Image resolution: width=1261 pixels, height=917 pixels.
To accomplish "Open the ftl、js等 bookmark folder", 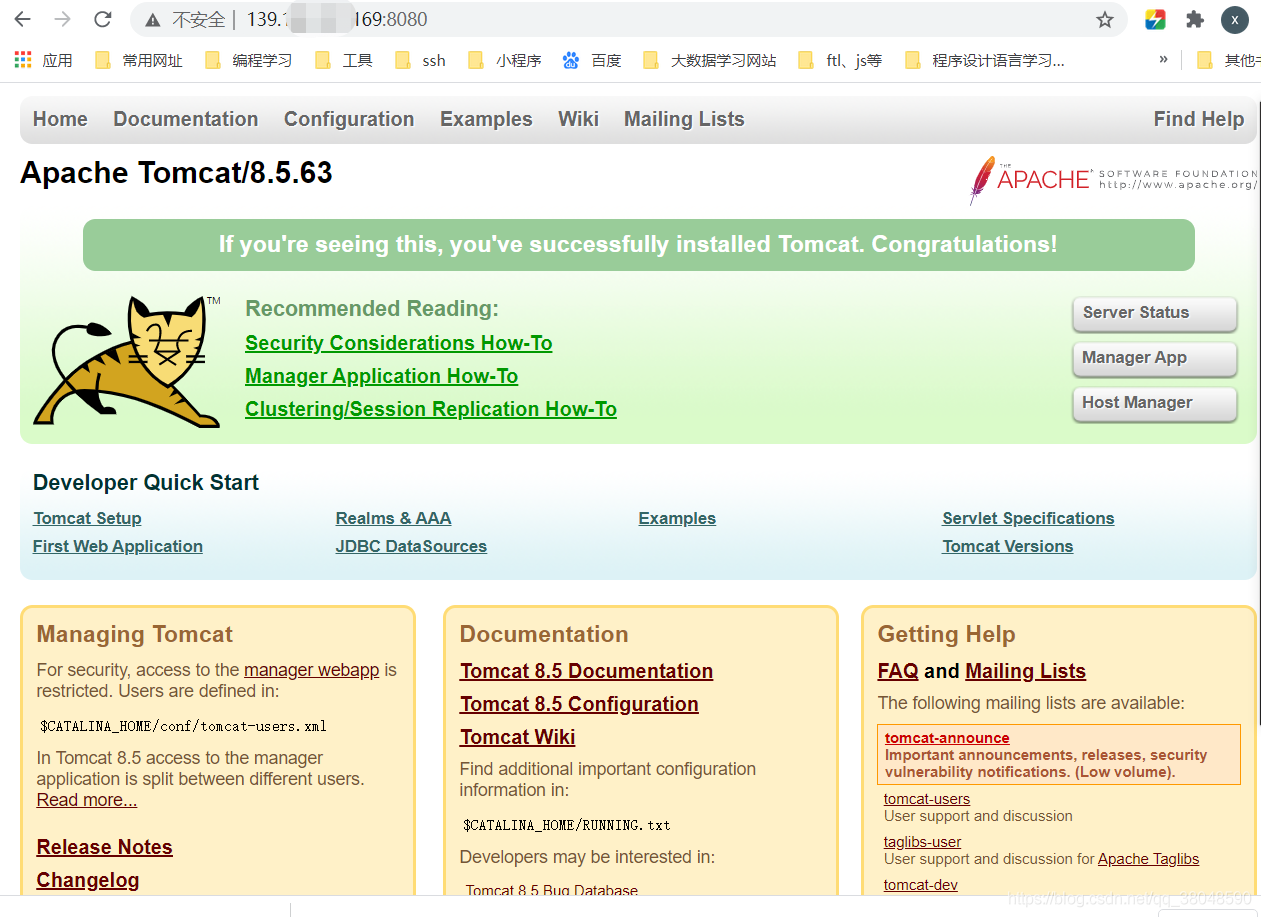I will [x=841, y=60].
